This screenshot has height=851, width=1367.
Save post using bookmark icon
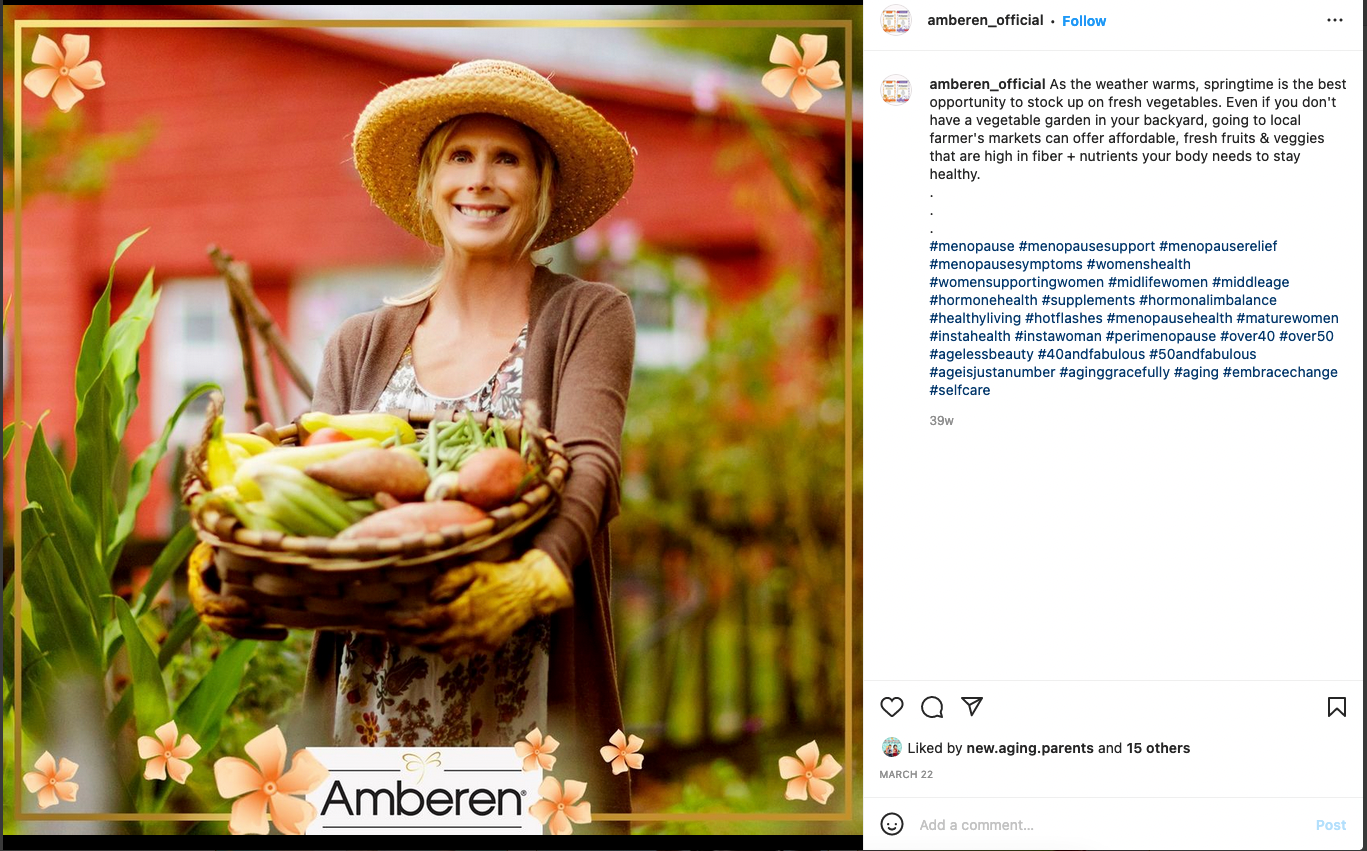[1336, 707]
